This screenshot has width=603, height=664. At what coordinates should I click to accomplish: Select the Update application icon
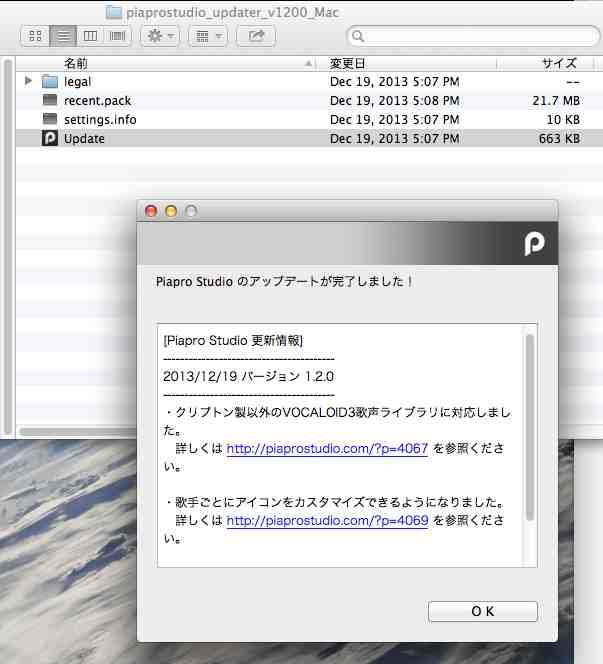click(50, 139)
